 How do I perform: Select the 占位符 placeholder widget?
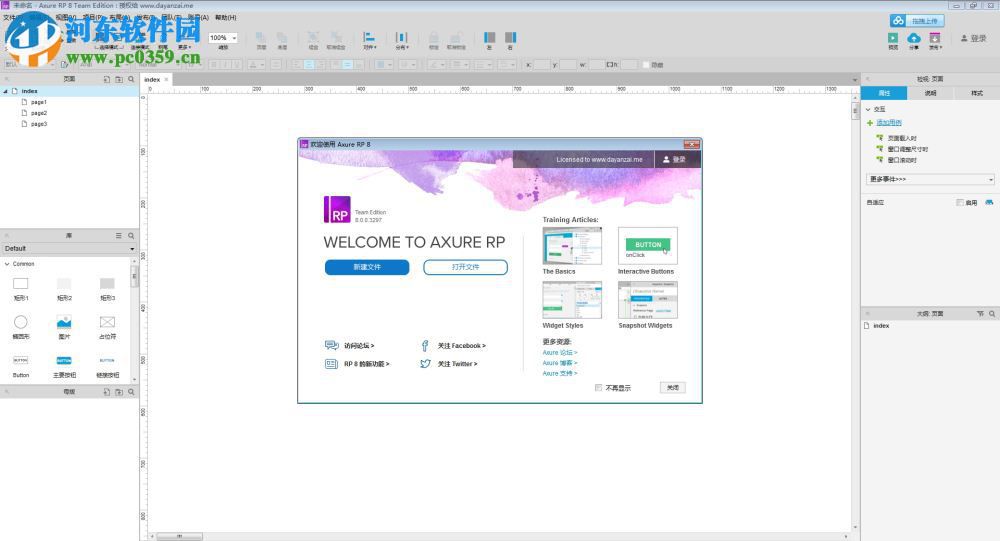point(107,322)
